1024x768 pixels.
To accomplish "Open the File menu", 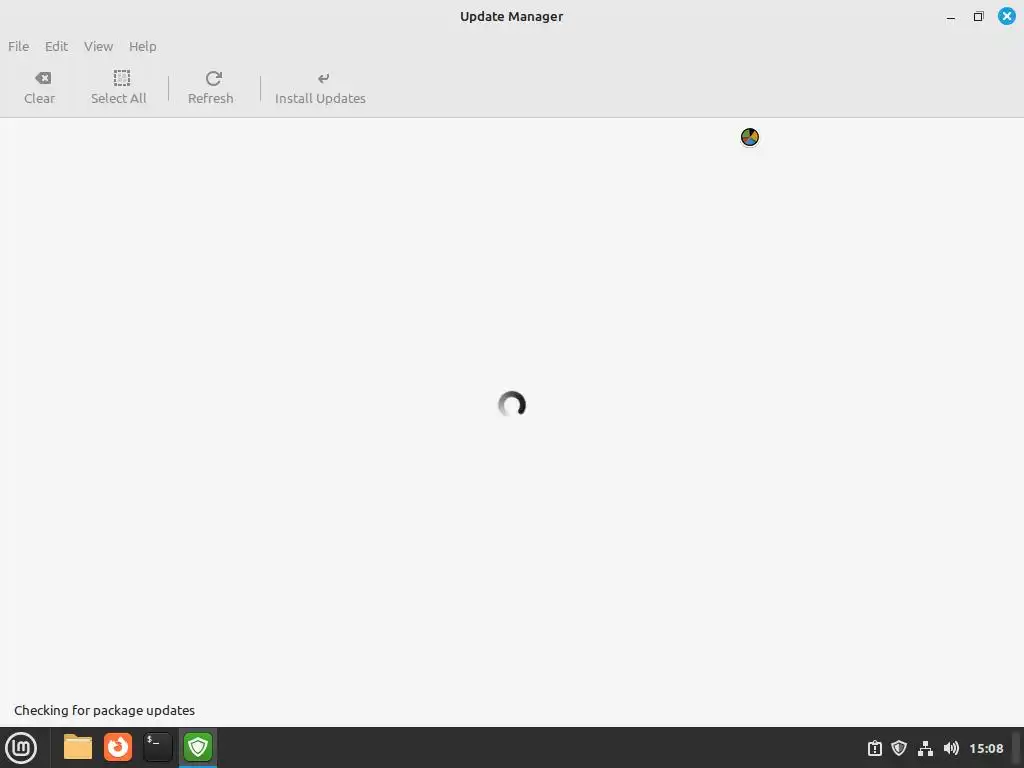I will click(18, 46).
